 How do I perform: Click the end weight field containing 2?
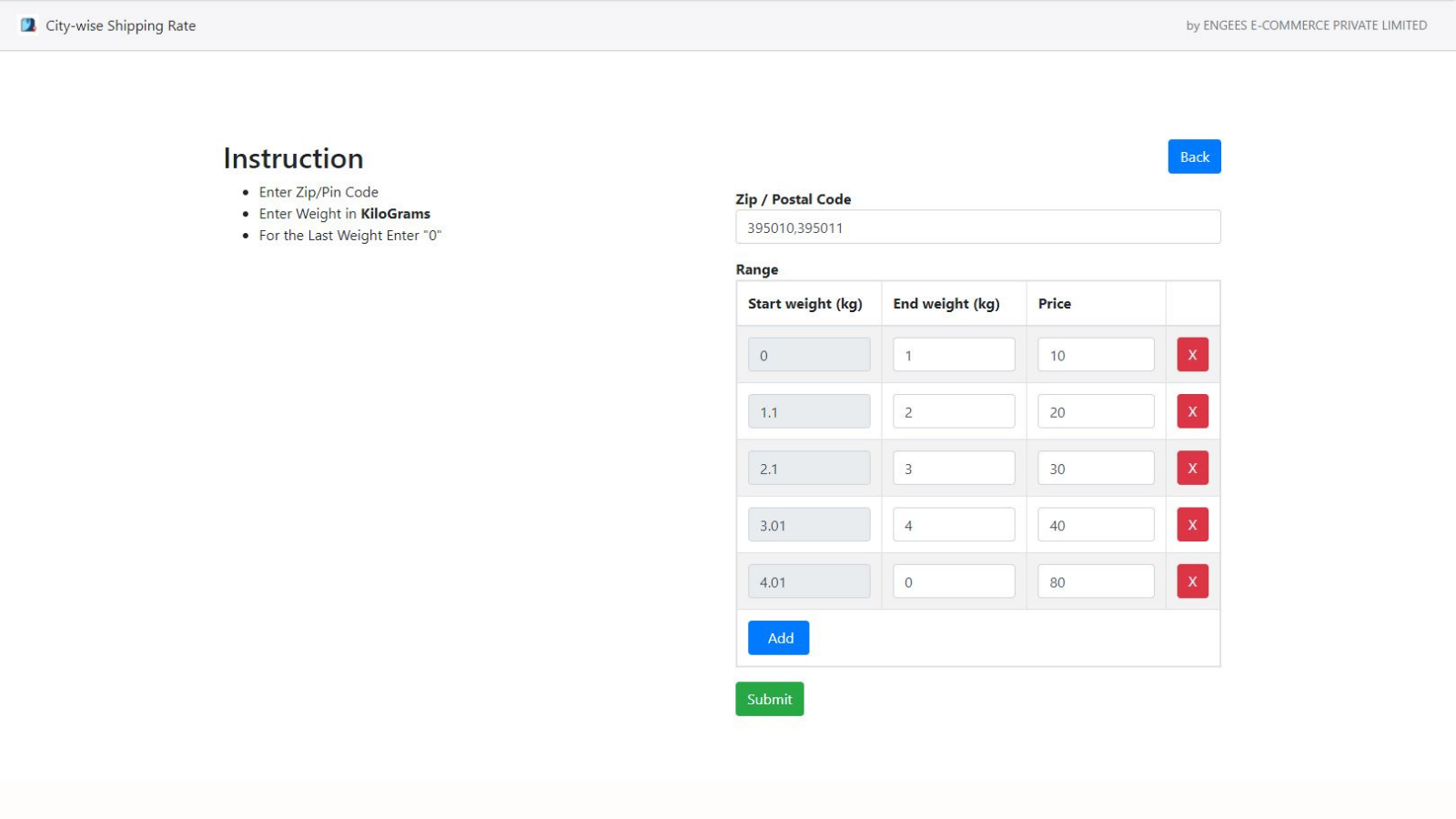[953, 411]
